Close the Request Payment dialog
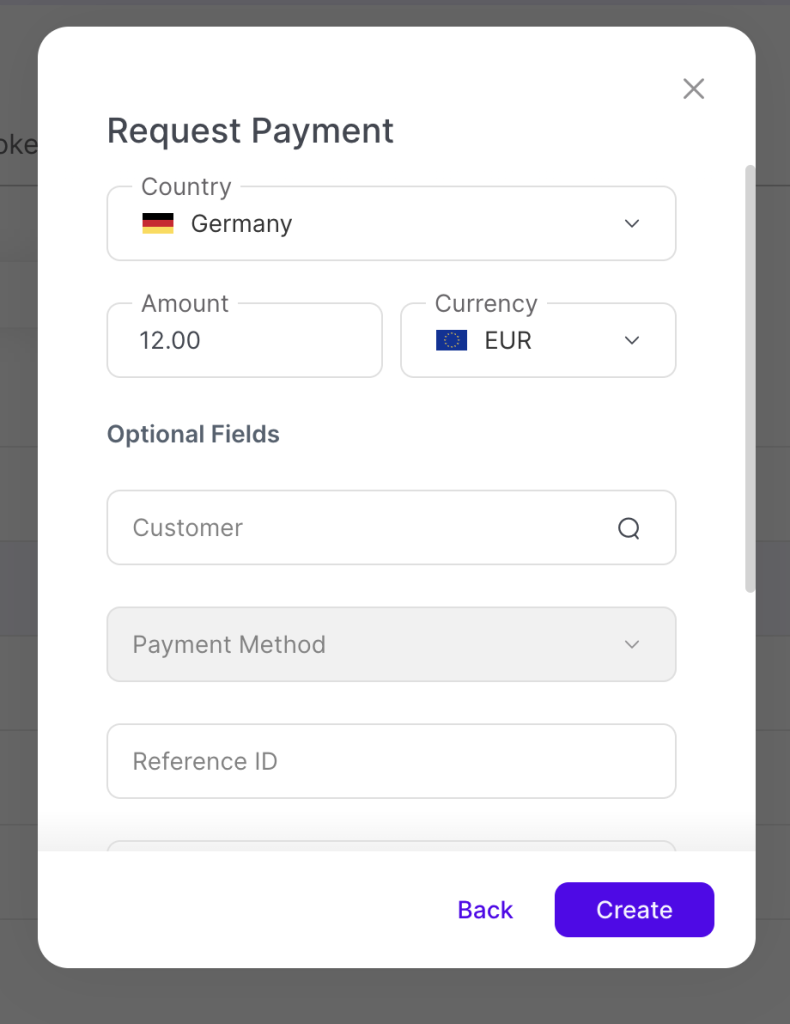Image resolution: width=790 pixels, height=1024 pixels. (693, 89)
